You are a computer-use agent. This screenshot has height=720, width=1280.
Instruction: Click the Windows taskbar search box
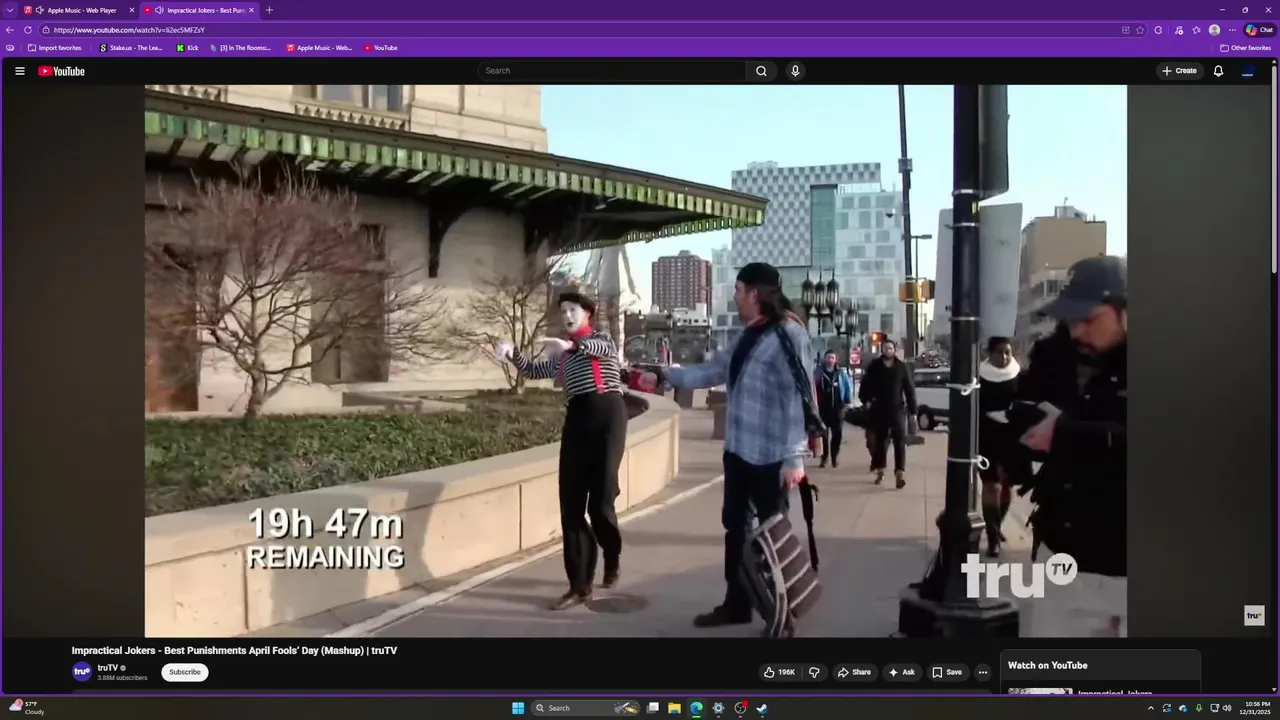(x=586, y=708)
